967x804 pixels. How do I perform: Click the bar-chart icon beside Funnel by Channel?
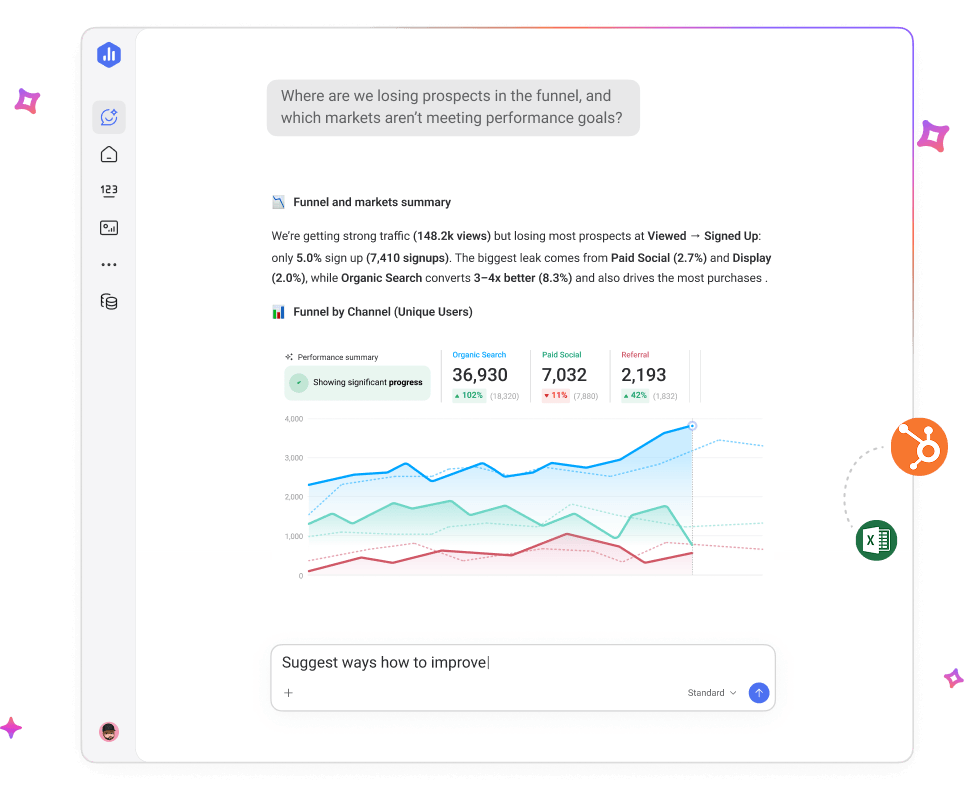pyautogui.click(x=278, y=311)
